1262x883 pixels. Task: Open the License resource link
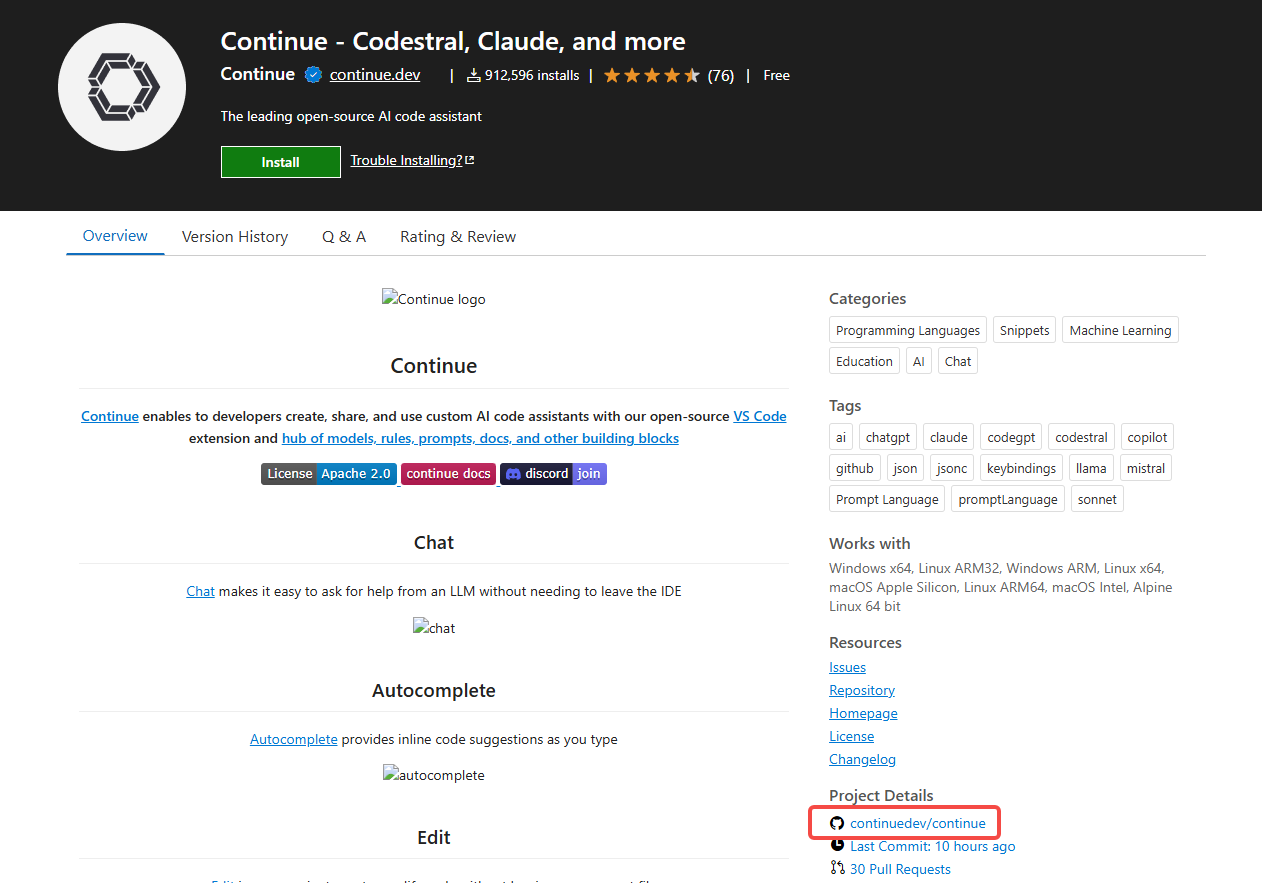851,737
